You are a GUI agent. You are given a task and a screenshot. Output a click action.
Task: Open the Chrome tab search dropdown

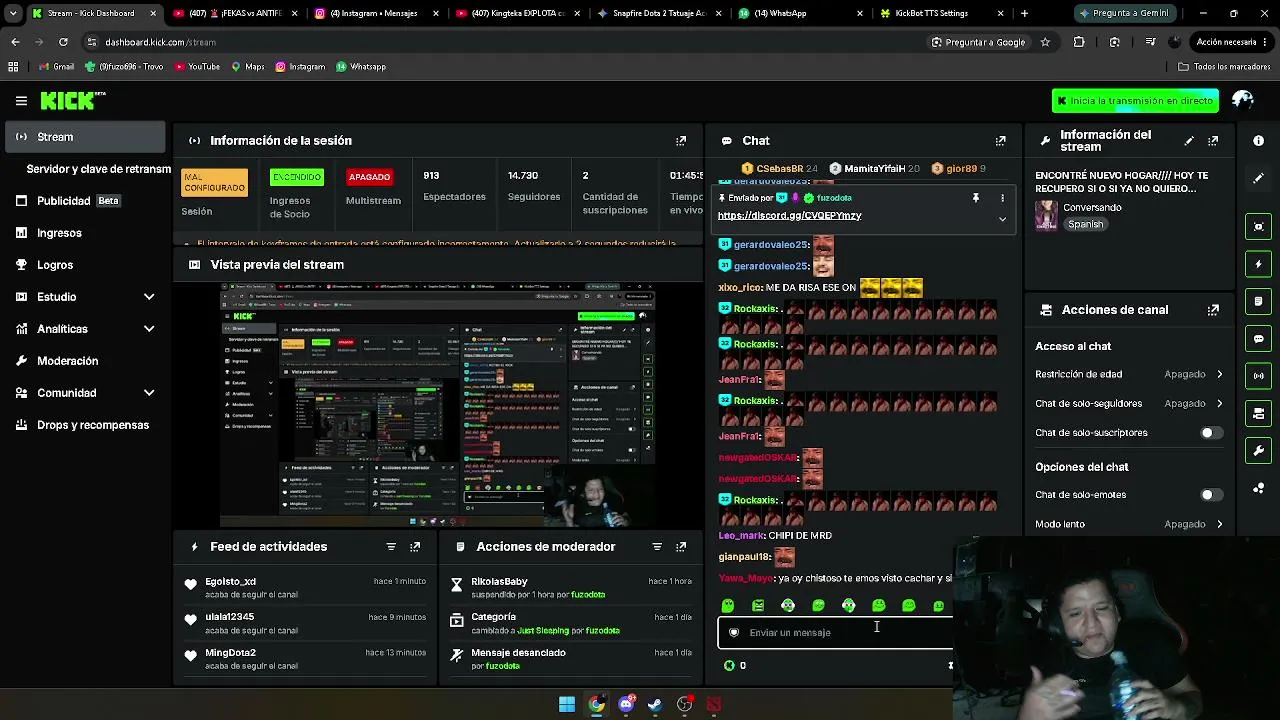[x=12, y=14]
